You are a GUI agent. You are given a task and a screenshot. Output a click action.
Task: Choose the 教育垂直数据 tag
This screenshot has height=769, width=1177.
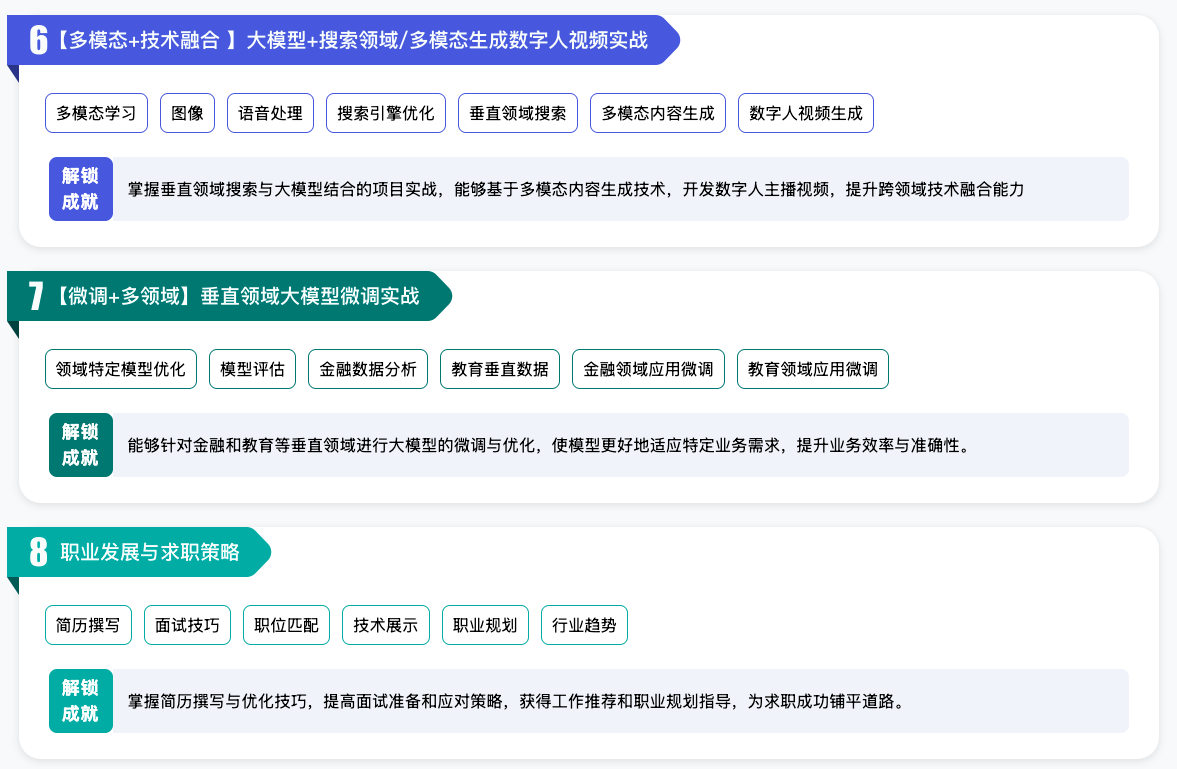(x=500, y=369)
